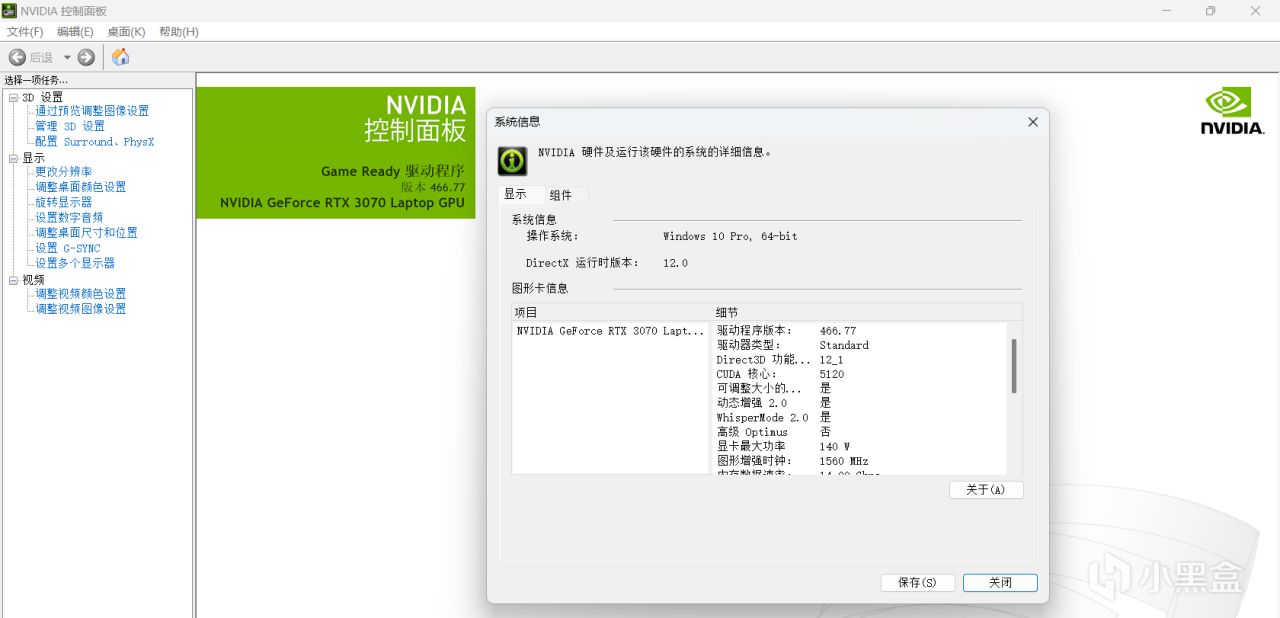Click the home icon in the toolbar

click(120, 57)
